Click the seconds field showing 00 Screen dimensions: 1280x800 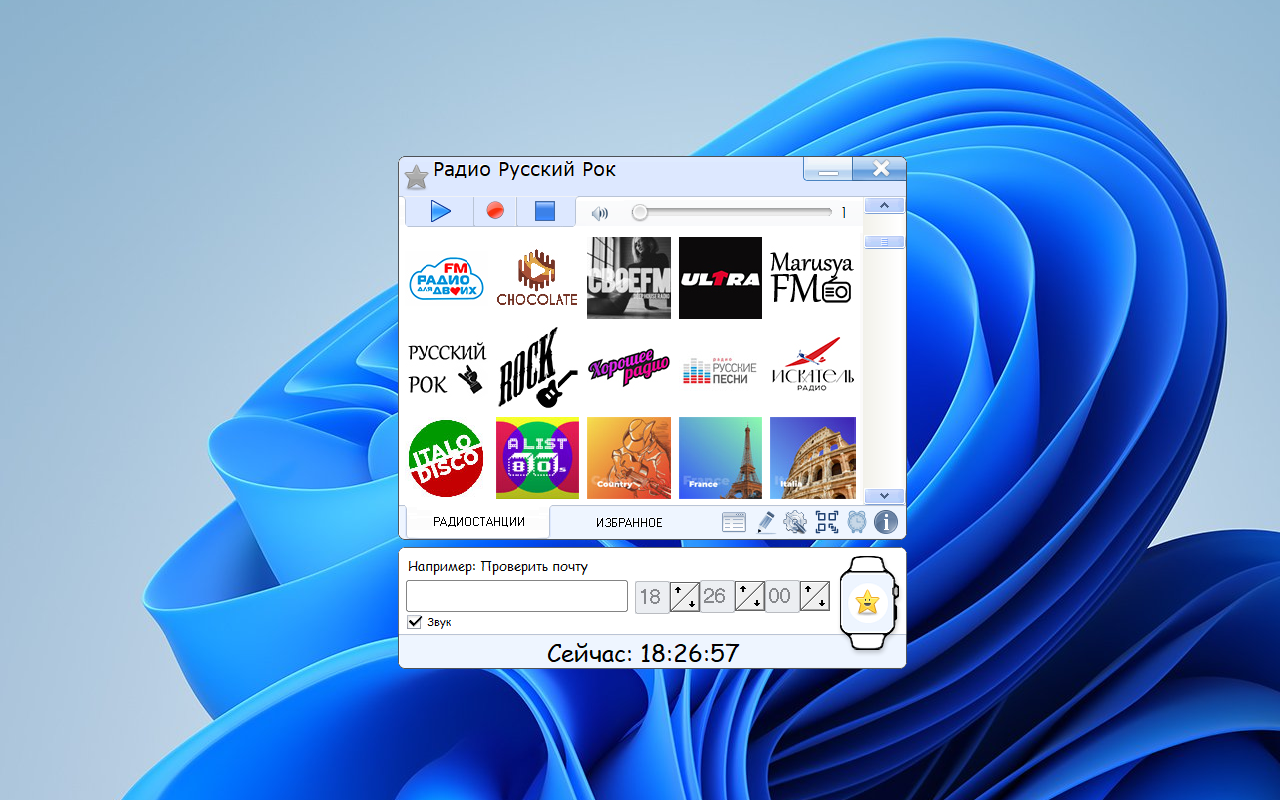pos(780,597)
